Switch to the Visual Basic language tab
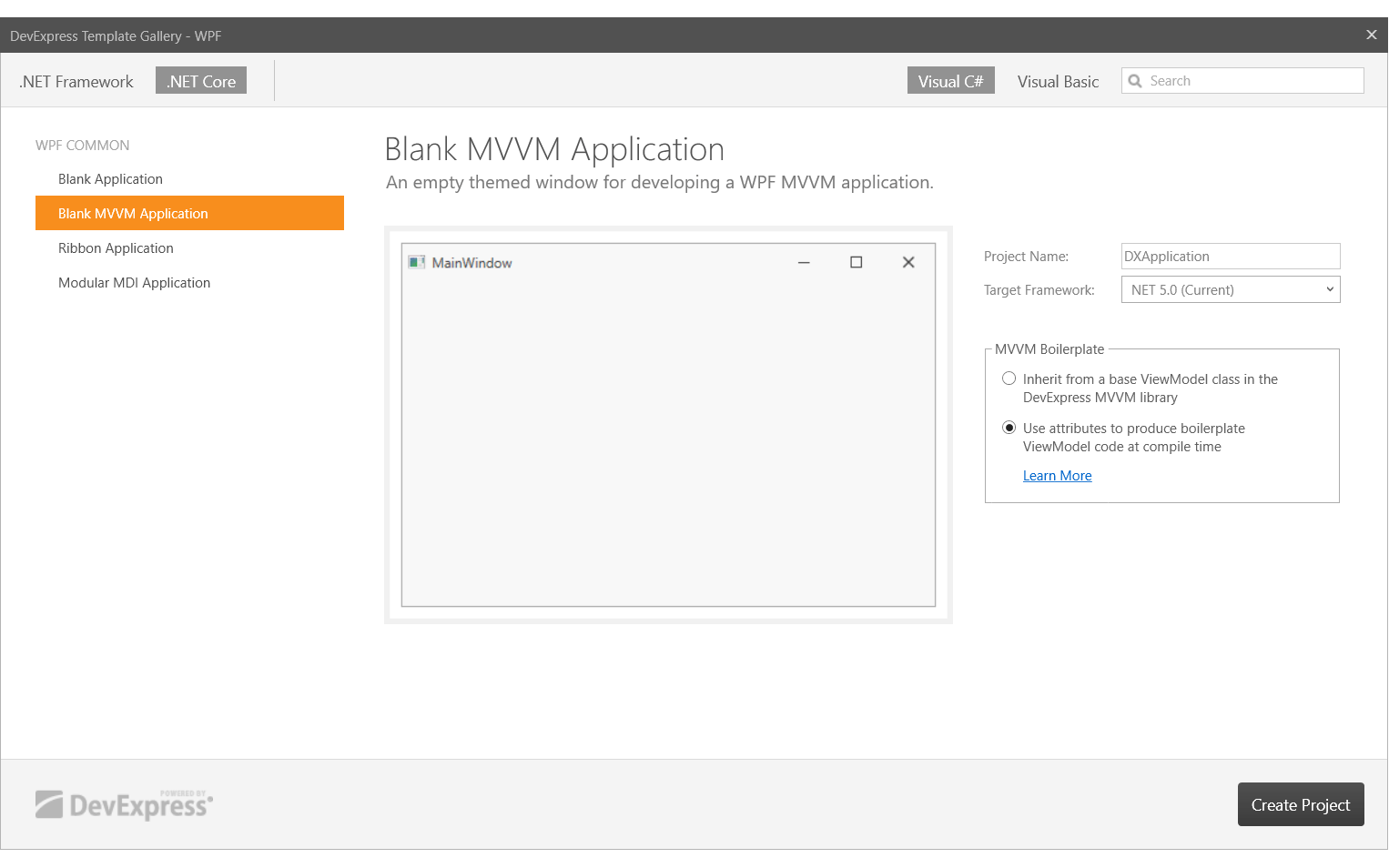This screenshot has width=1389, height=868. [x=1058, y=81]
